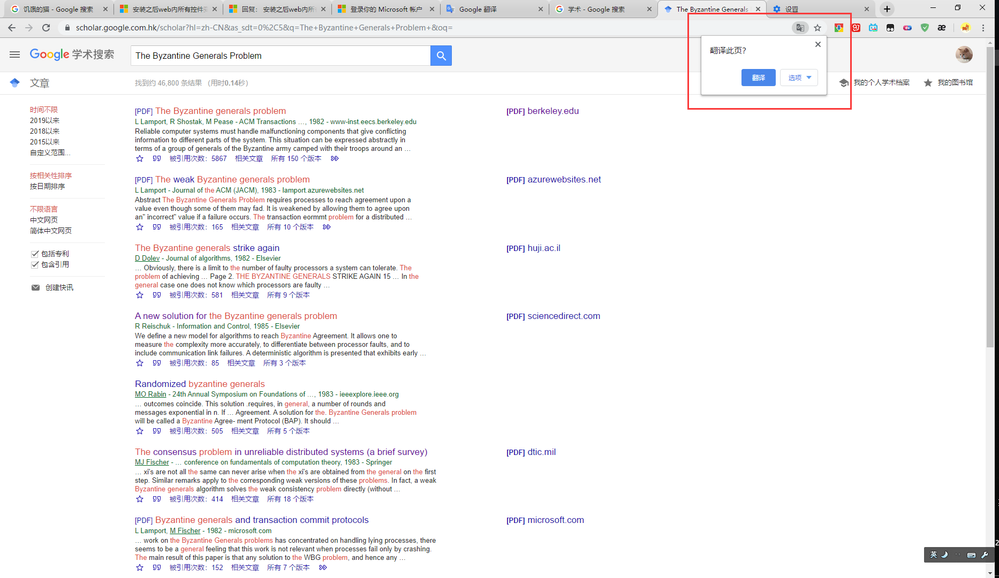Viewport: 999px width, 578px height.
Task: Open 'The Byzantine generals problem' title link
Action: pos(220,111)
